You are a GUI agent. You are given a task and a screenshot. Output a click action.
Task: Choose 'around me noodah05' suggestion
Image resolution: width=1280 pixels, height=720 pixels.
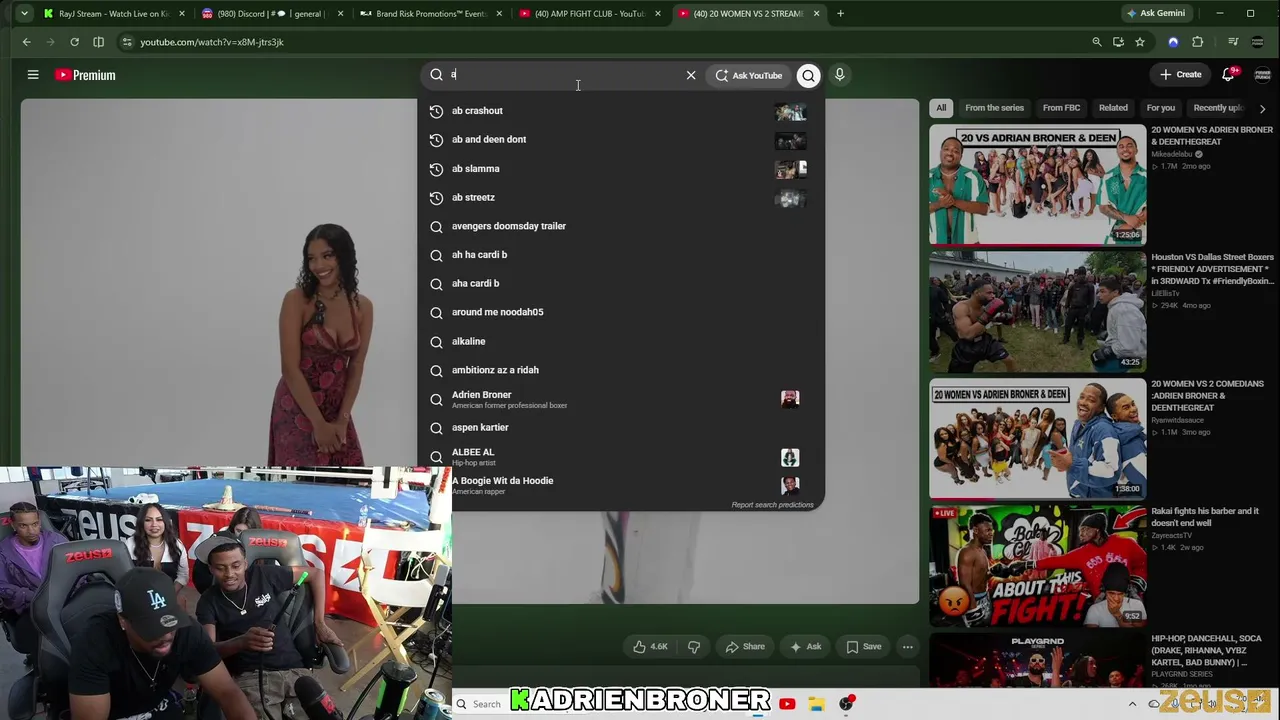click(621, 312)
